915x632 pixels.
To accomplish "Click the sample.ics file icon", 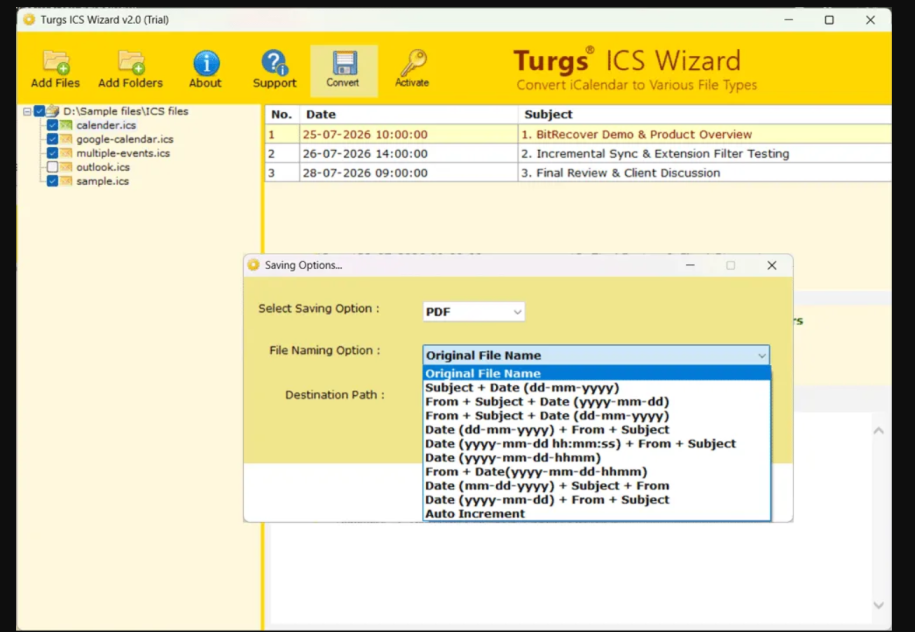I will click(66, 181).
